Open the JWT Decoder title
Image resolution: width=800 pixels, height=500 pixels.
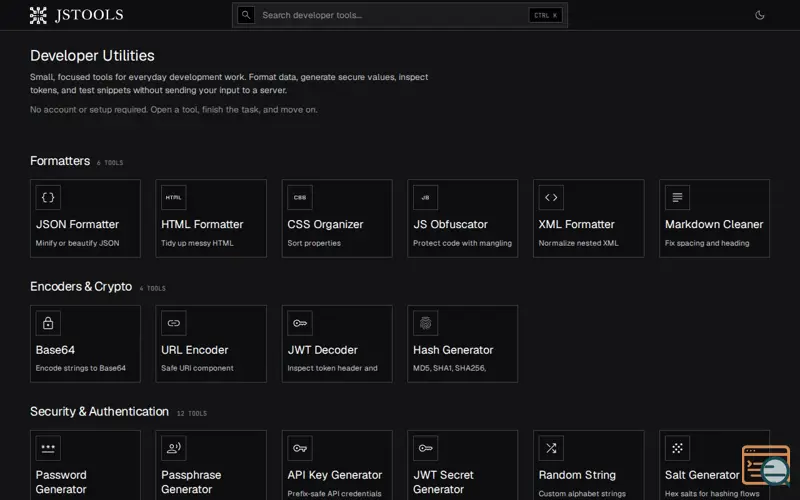(322, 350)
